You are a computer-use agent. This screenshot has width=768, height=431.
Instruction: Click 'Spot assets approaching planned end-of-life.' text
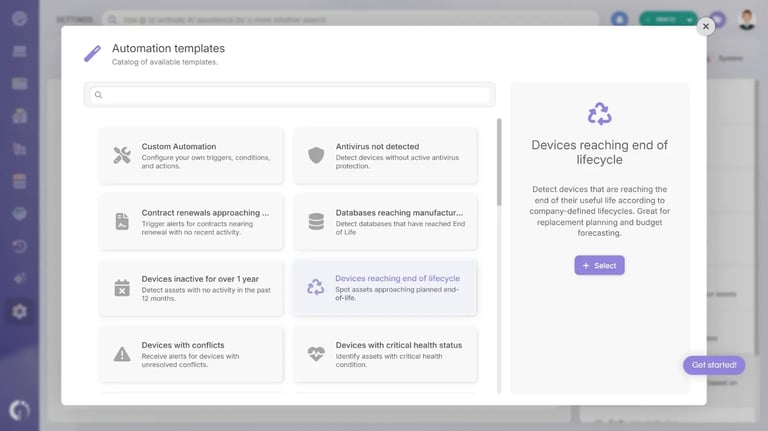(397, 293)
